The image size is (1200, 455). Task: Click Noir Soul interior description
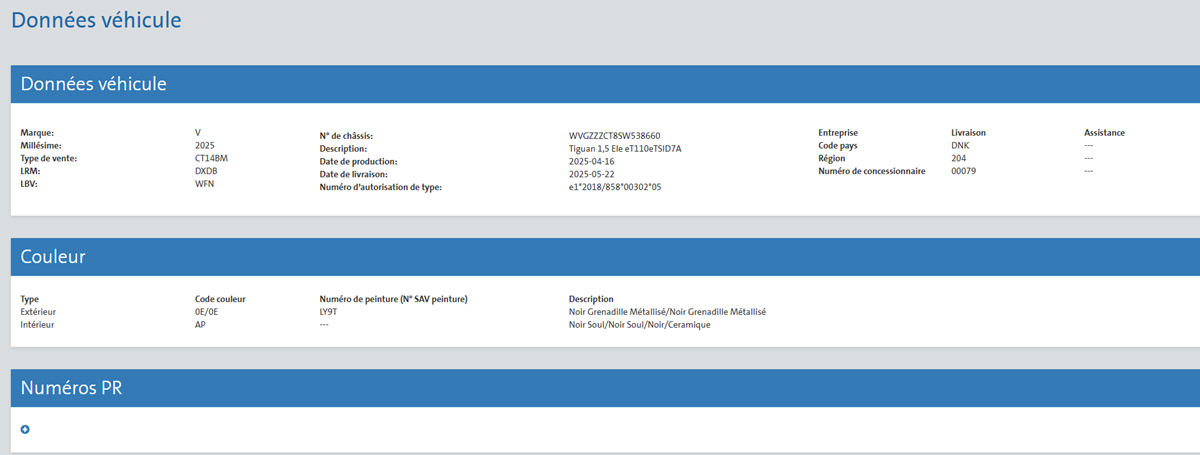click(639, 325)
